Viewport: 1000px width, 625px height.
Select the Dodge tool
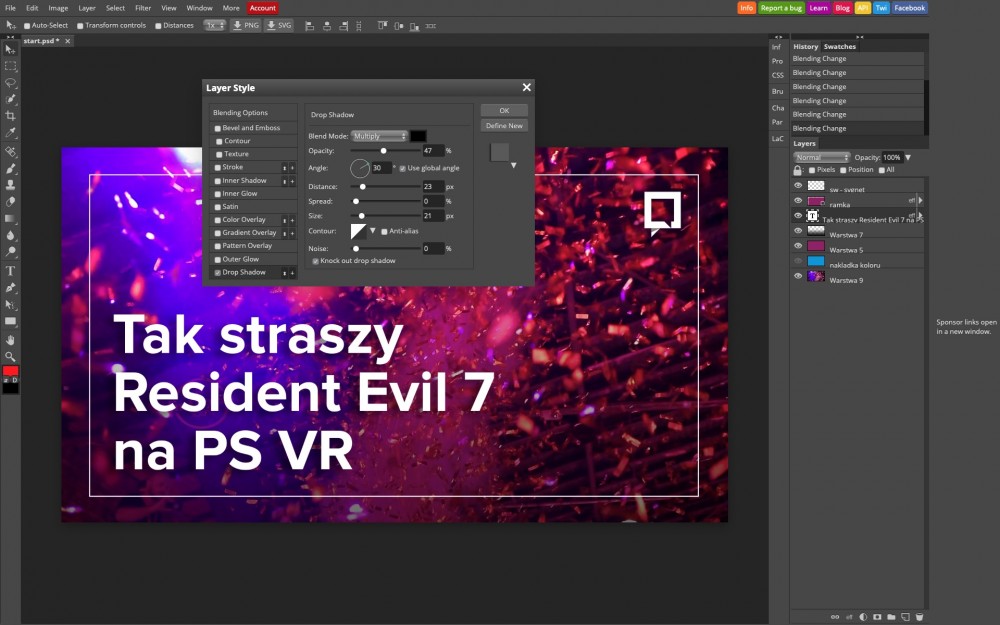pos(10,251)
